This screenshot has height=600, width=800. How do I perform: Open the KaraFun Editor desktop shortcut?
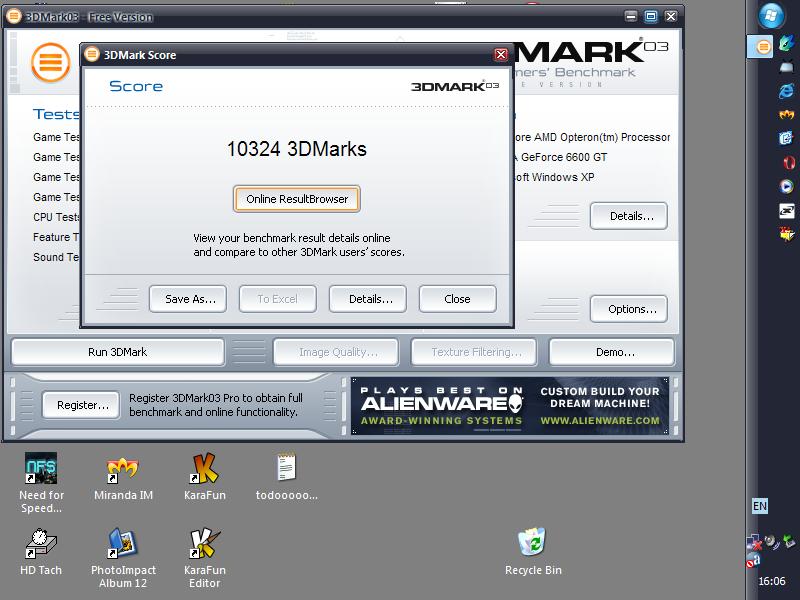(205, 558)
